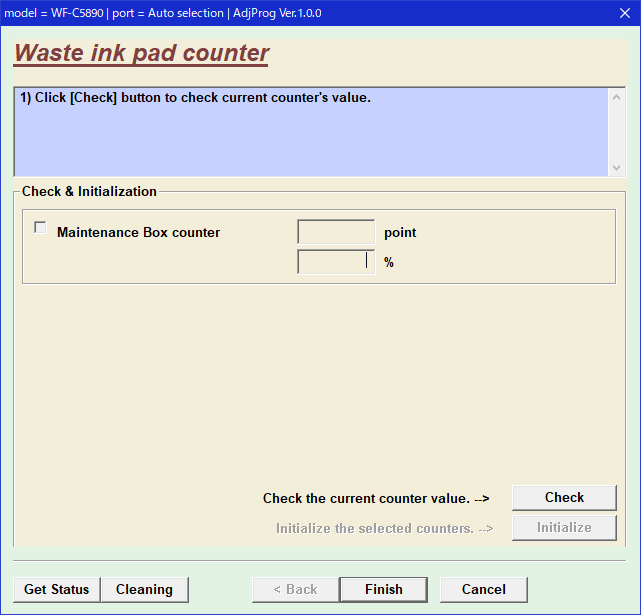Click the "Maintenance Box counter" label text
The image size is (641, 615).
pos(138,232)
